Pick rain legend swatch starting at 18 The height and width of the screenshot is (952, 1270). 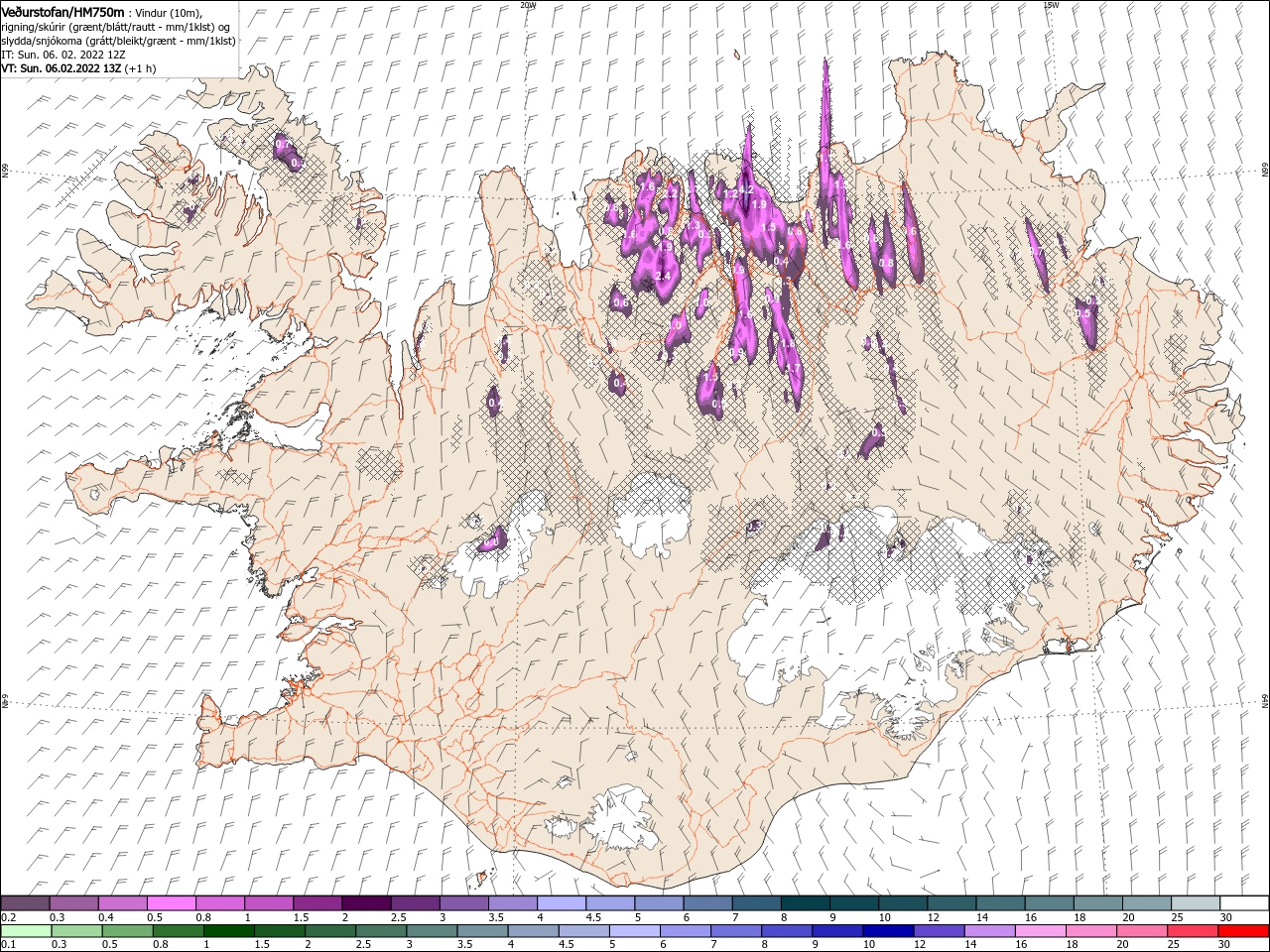point(1090,931)
